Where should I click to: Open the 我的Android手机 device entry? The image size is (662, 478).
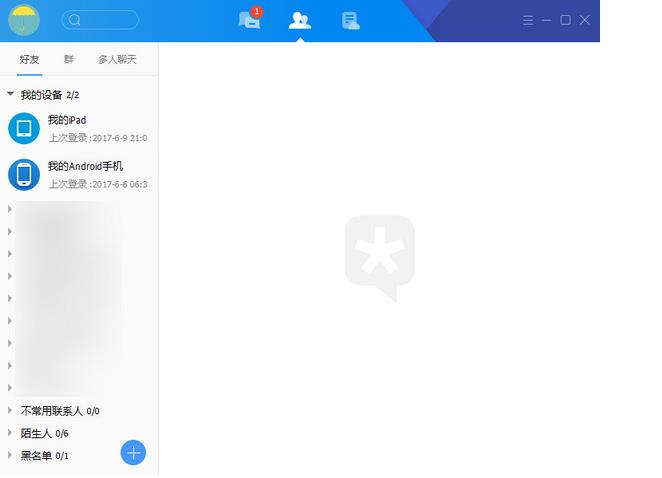(85, 174)
